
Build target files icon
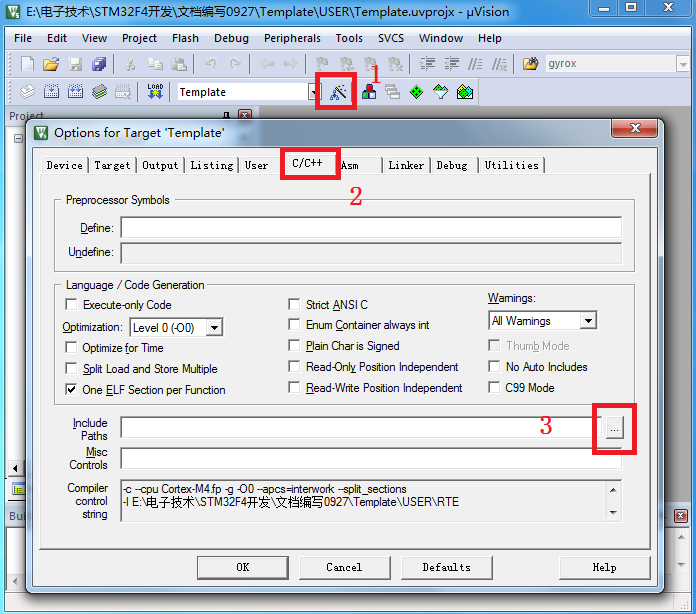click(x=51, y=92)
